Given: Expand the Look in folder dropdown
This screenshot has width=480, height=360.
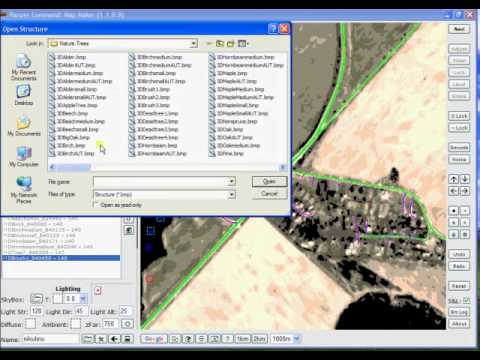Looking at the screenshot, I should (x=194, y=44).
